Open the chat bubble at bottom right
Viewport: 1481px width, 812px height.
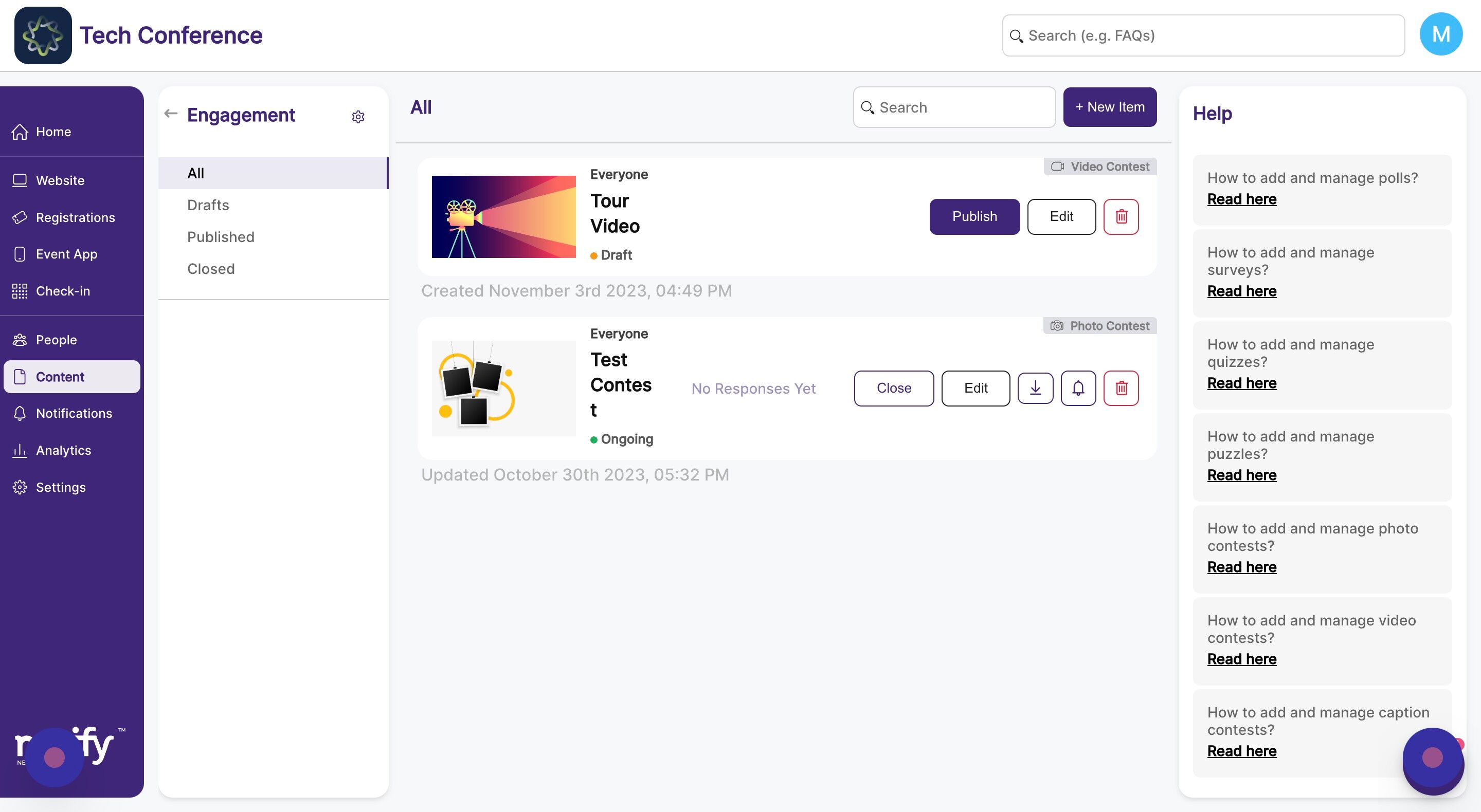1432,758
